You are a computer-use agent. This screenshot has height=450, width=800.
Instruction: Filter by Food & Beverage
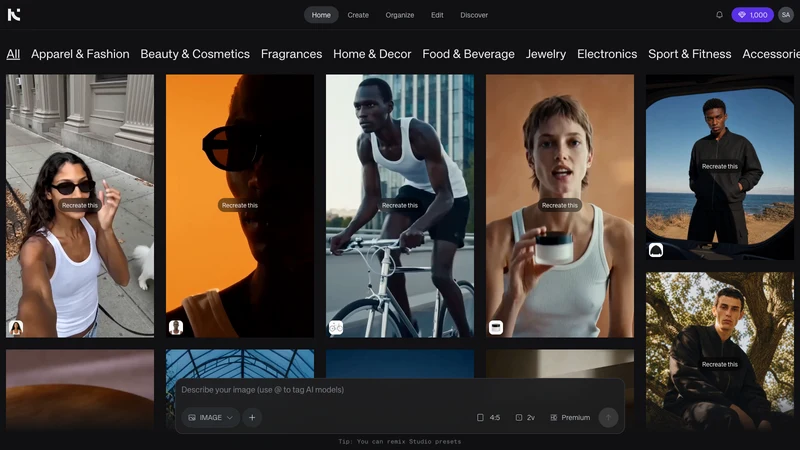pos(468,54)
